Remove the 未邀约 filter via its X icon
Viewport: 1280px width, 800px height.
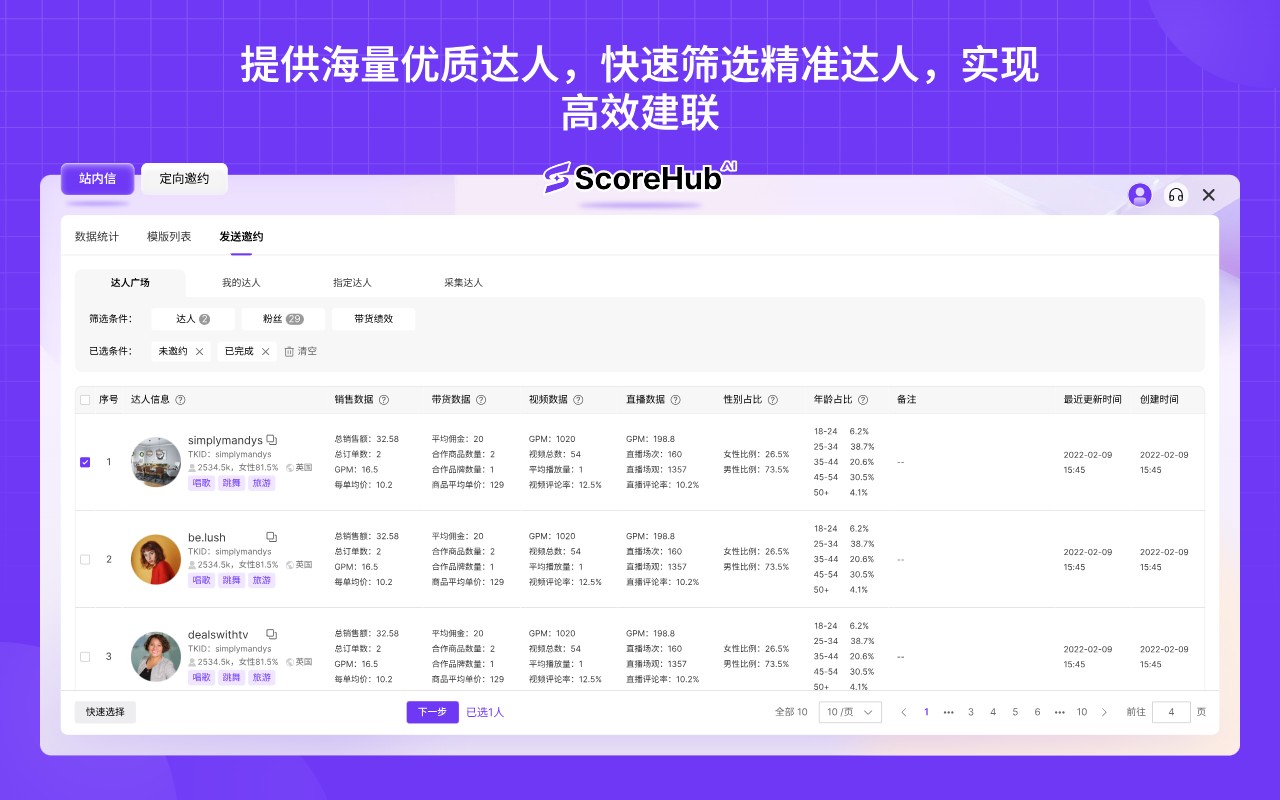[198, 351]
